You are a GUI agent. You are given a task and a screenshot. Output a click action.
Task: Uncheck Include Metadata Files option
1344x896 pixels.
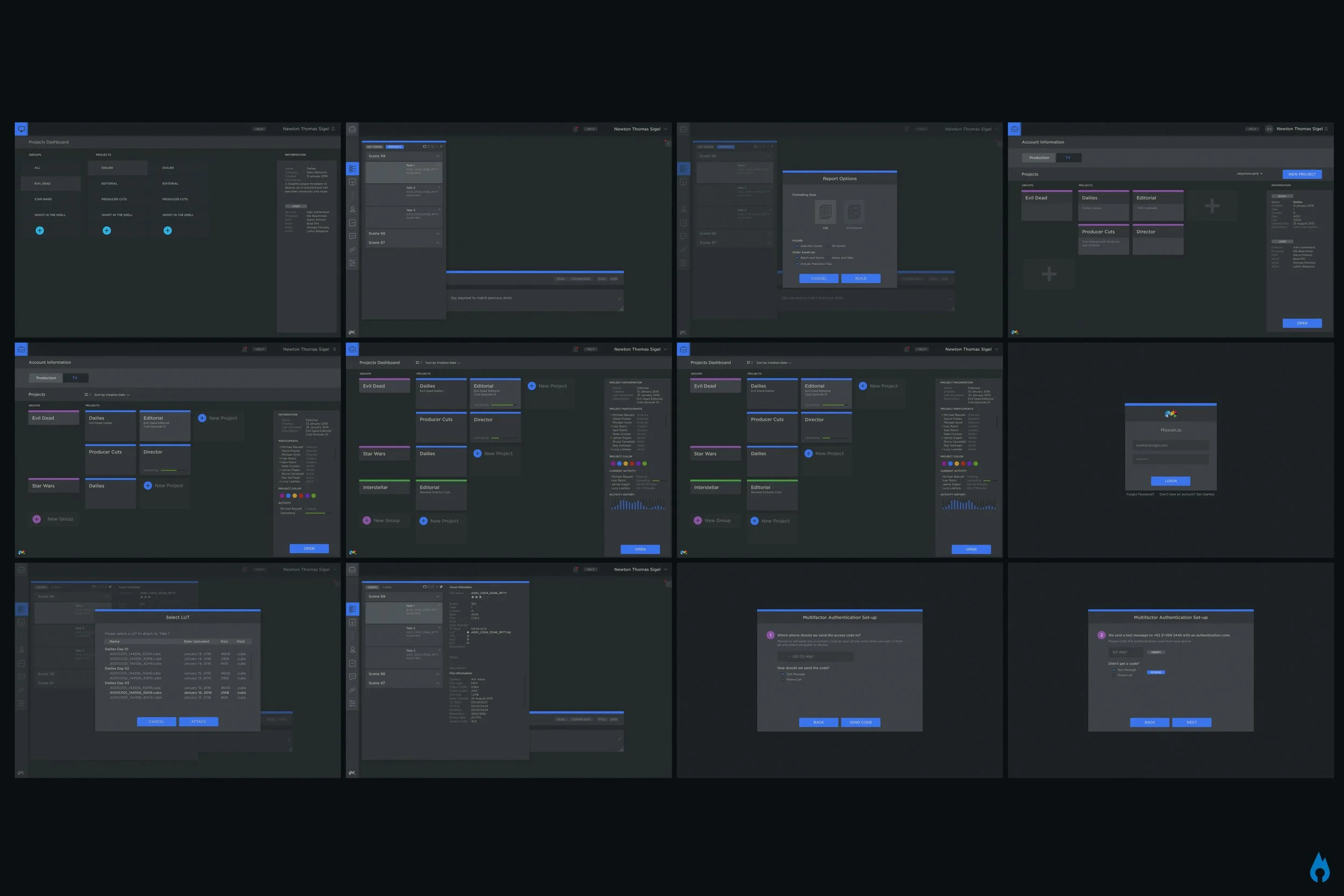[x=797, y=264]
